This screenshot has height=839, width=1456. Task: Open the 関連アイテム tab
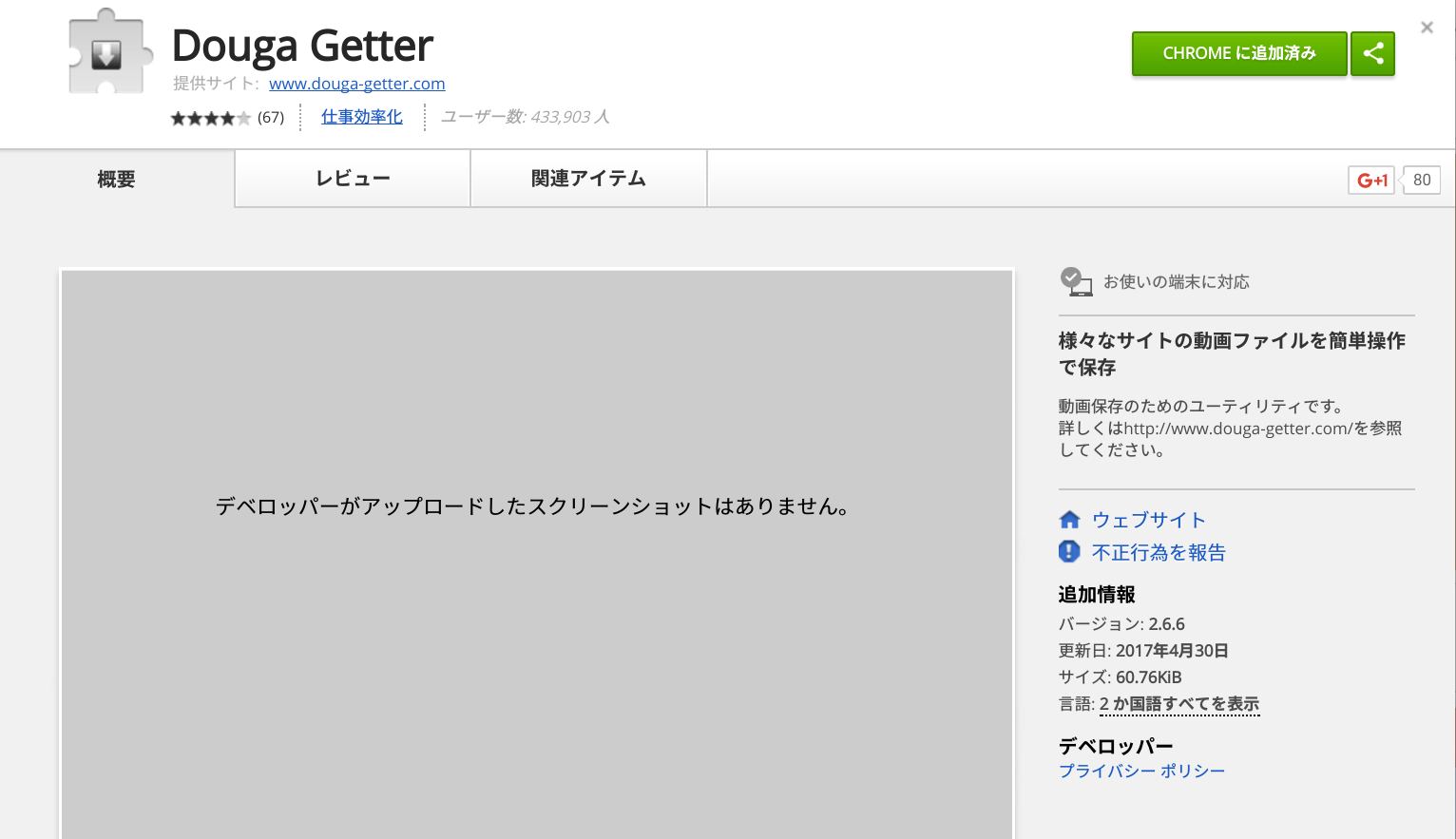588,179
